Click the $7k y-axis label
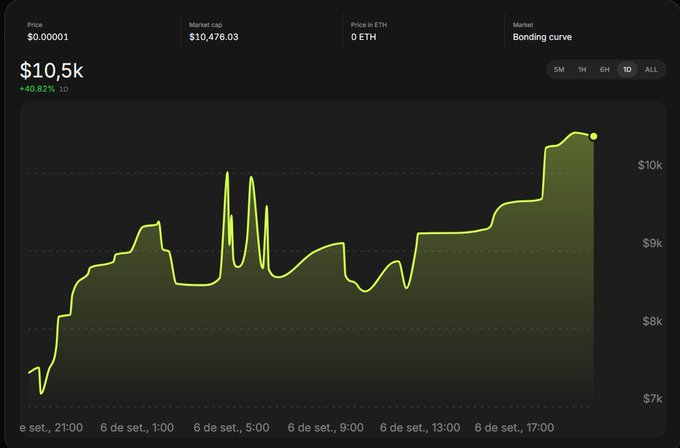The height and width of the screenshot is (448, 680). coord(652,398)
